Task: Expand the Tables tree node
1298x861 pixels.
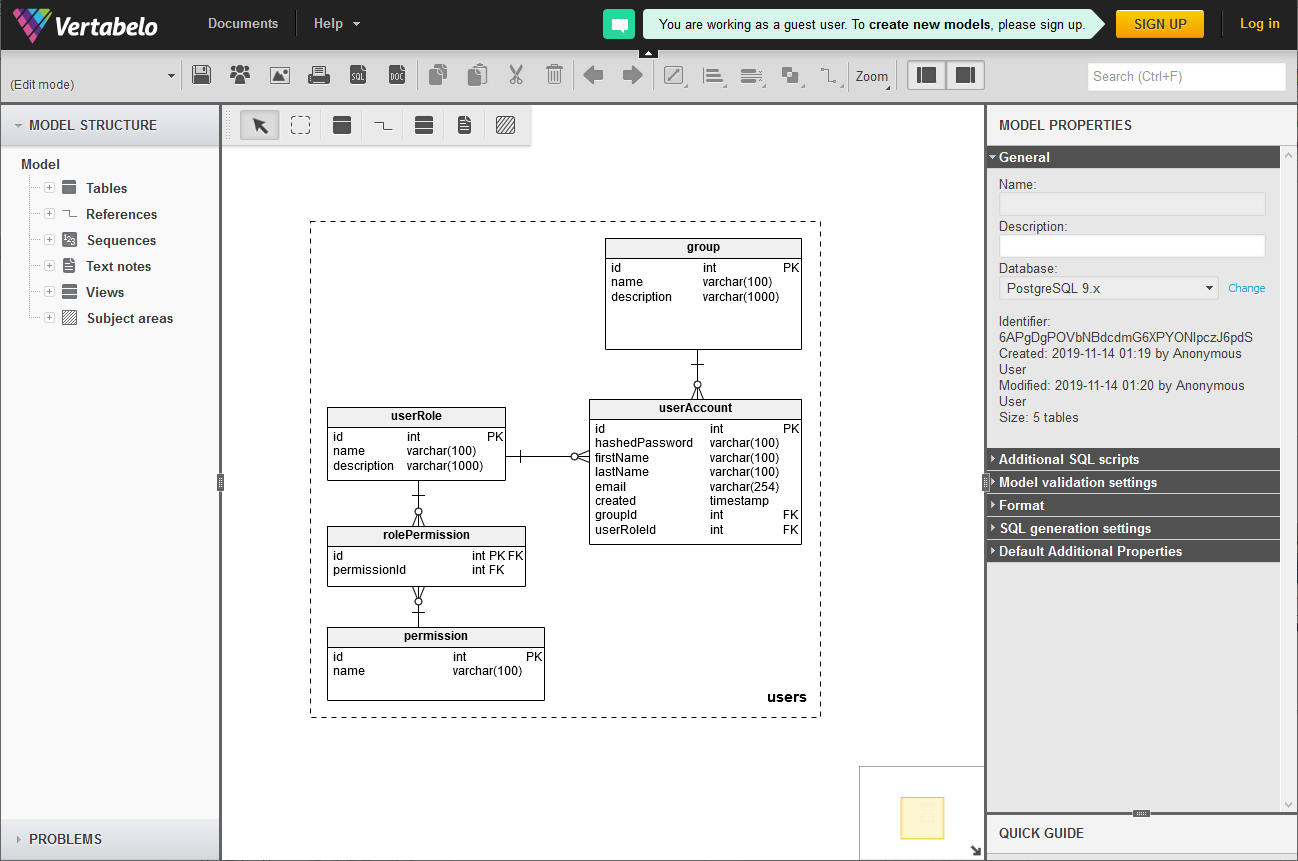Action: [49, 188]
